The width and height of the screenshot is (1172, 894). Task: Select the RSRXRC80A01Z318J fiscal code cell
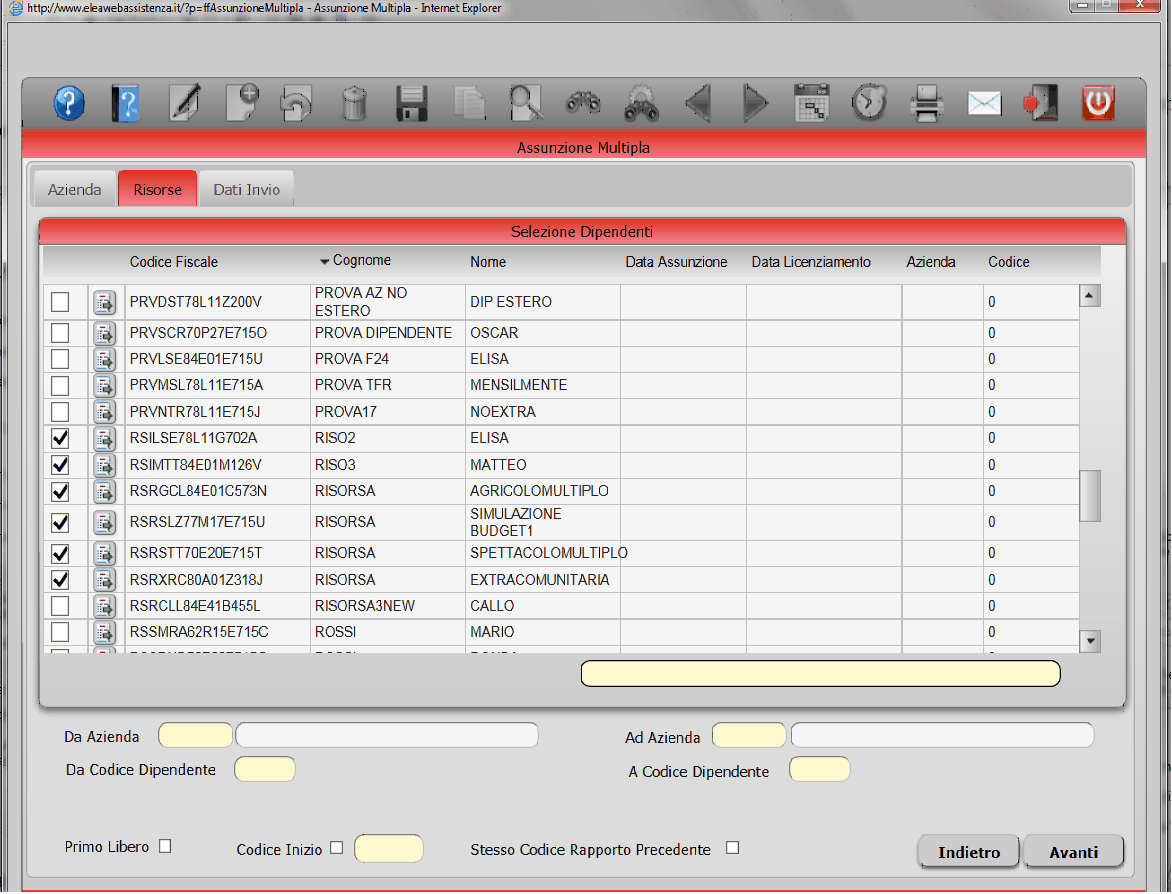click(218, 580)
